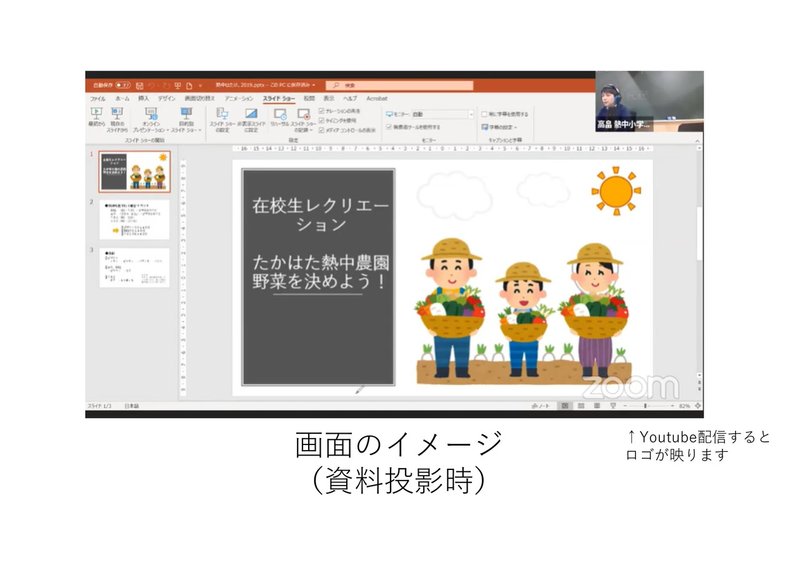This screenshot has height=565, width=800.
Task: Toggle メディア コントロールの表示 checkbox
Action: point(322,130)
